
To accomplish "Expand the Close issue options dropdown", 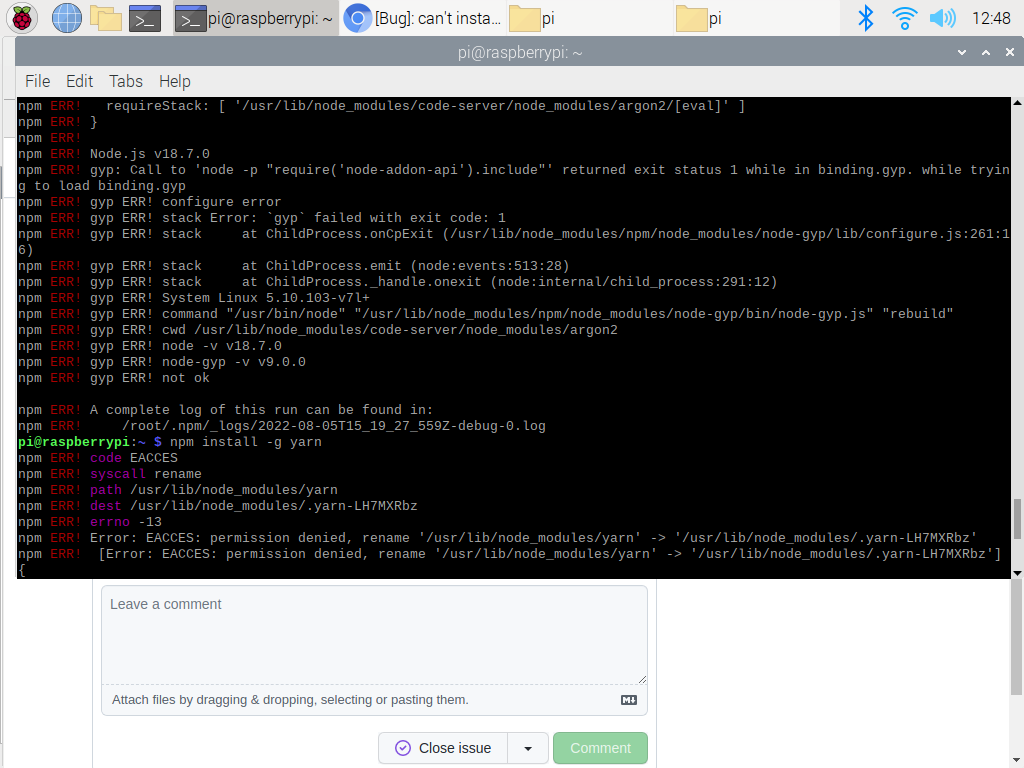I will pyautogui.click(x=528, y=748).
